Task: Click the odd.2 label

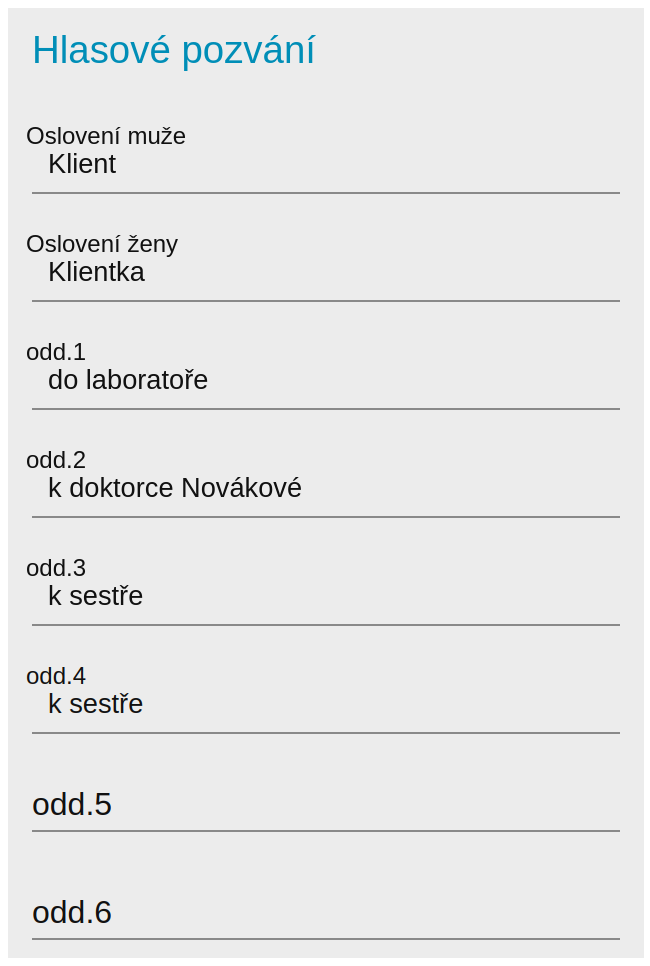Action: coord(56,460)
